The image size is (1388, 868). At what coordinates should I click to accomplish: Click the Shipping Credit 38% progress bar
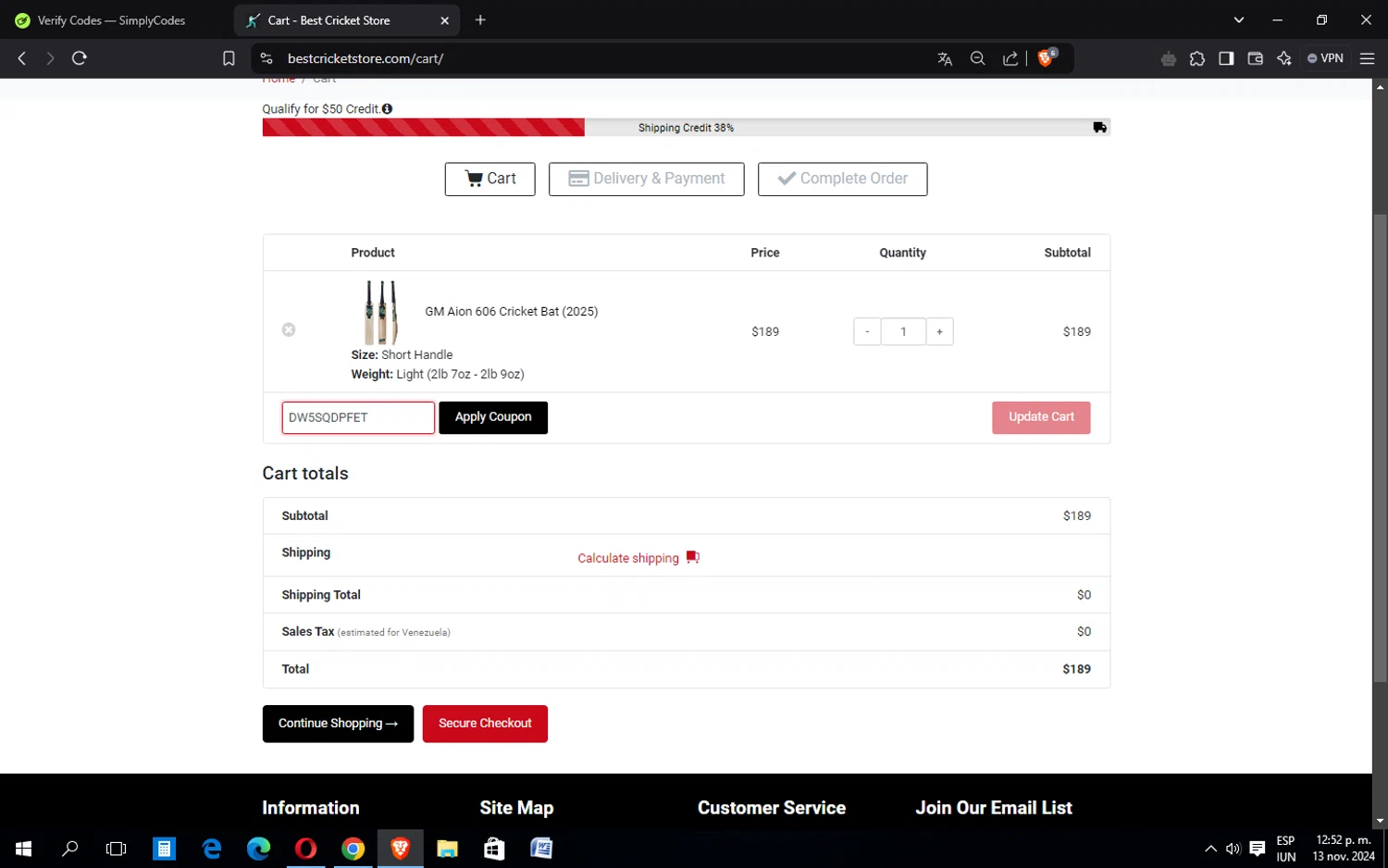686,128
